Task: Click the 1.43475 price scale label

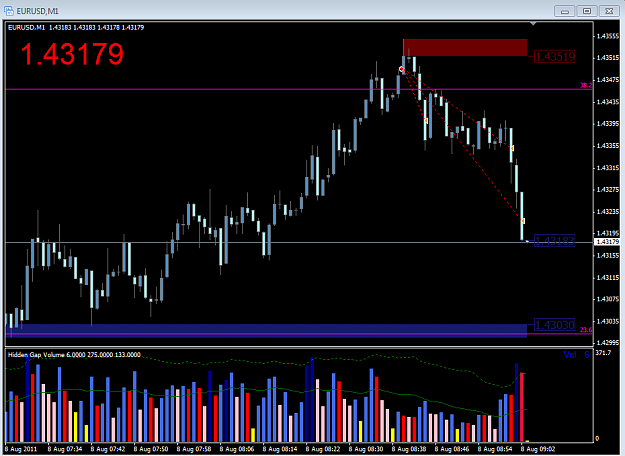Action: point(608,80)
